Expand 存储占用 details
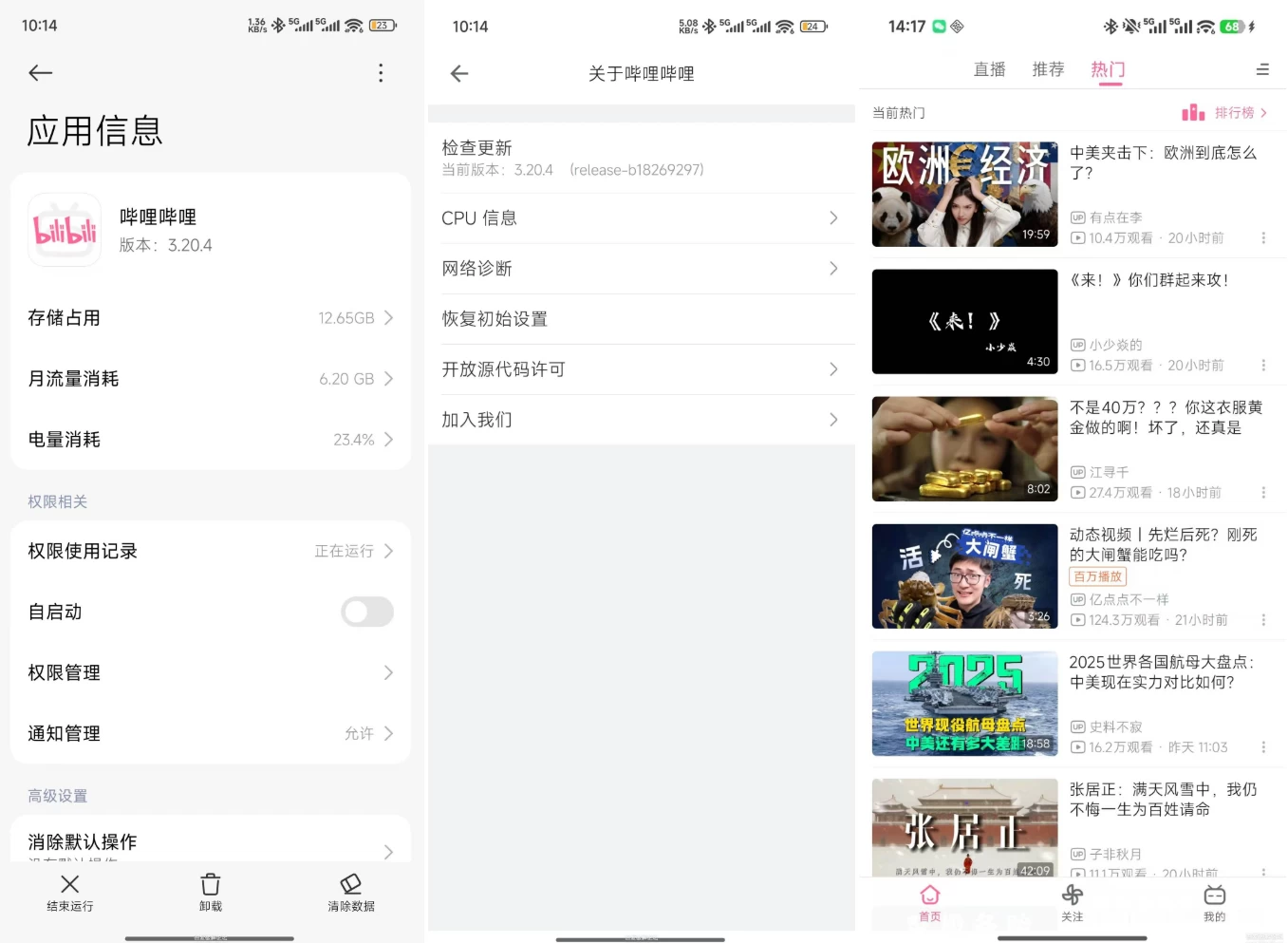1288x943 pixels. click(211, 318)
